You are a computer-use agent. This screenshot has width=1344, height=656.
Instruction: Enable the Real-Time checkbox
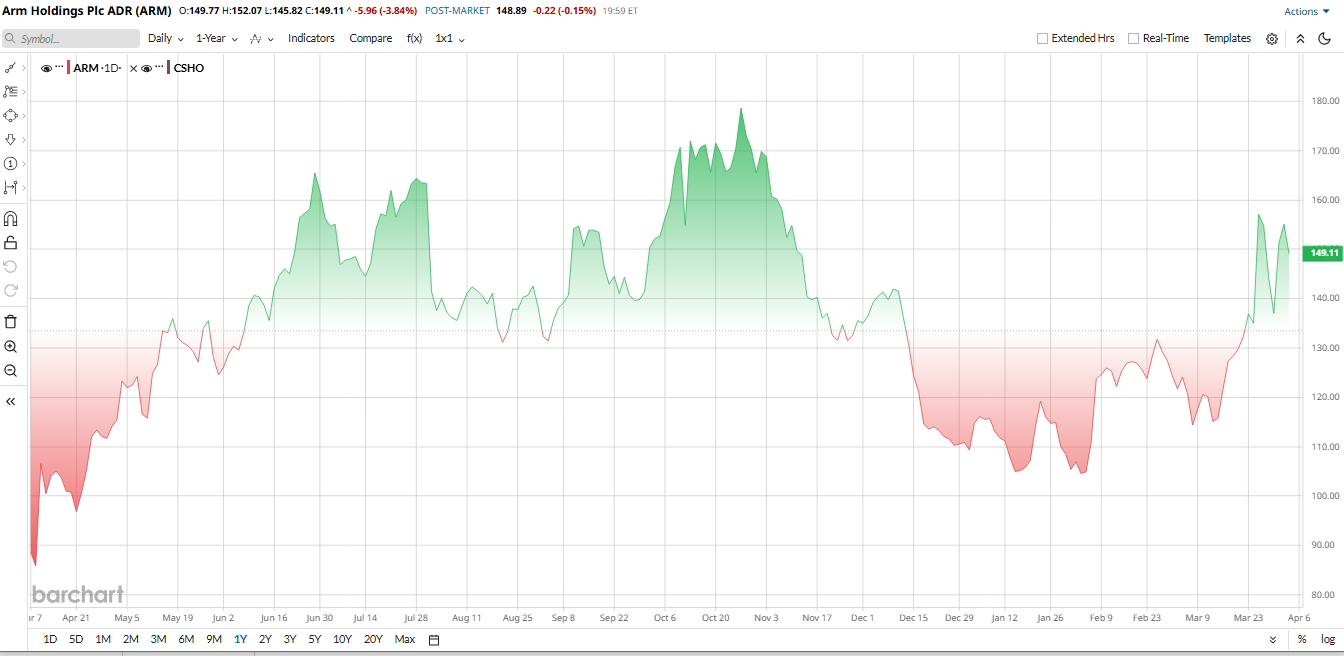(1133, 38)
